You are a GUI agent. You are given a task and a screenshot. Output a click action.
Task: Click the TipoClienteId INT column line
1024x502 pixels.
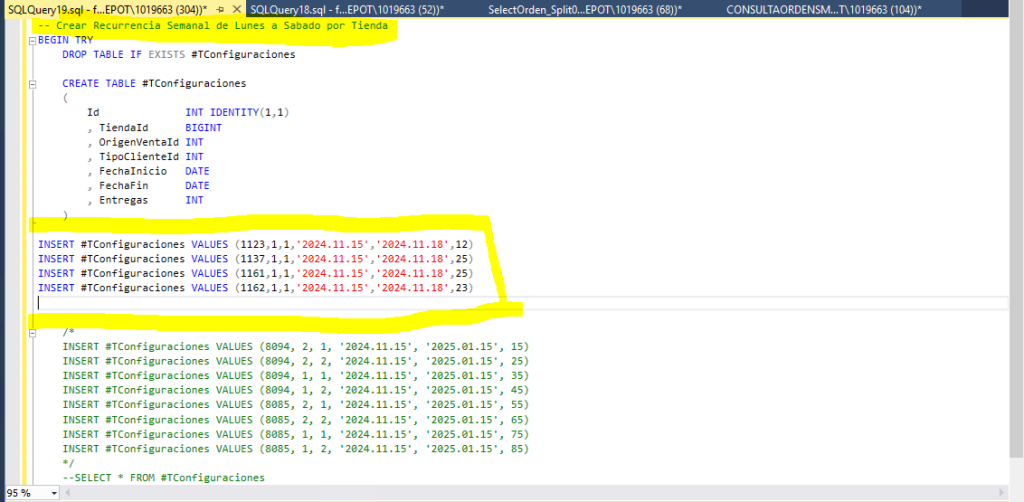[x=145, y=157]
